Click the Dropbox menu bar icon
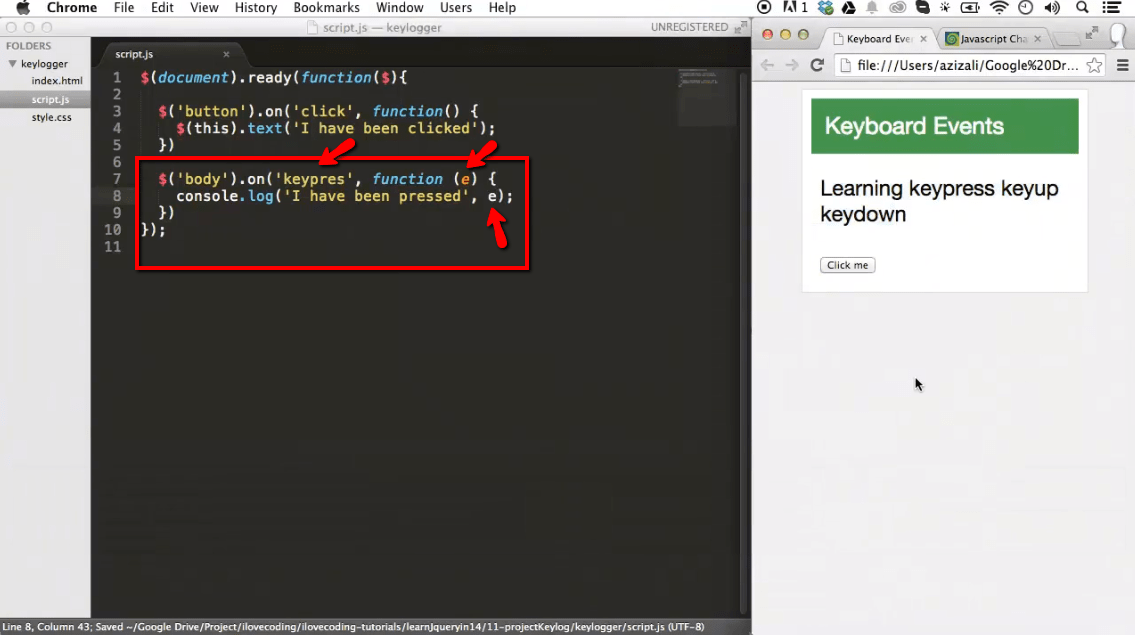The image size is (1135, 635). point(825,7)
